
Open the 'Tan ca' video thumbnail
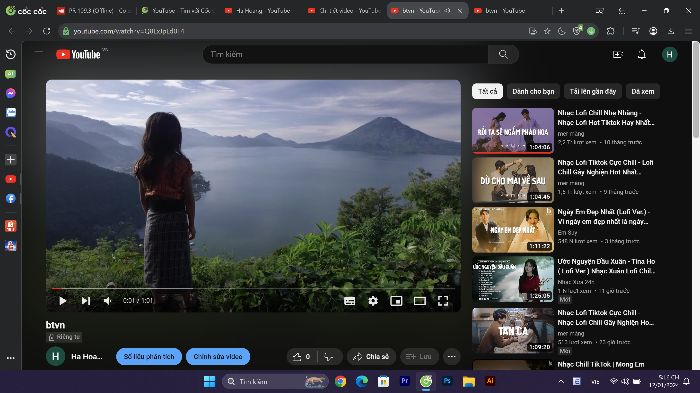point(513,331)
